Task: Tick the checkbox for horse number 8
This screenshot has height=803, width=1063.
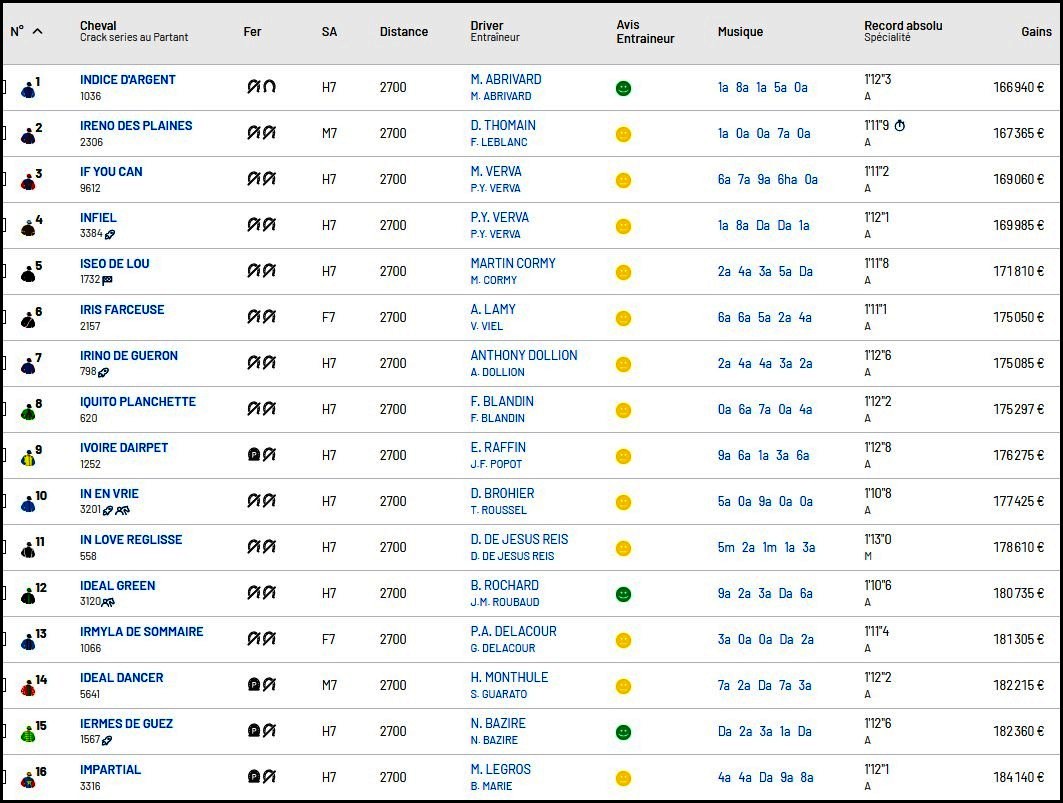Action: pyautogui.click(x=3, y=410)
